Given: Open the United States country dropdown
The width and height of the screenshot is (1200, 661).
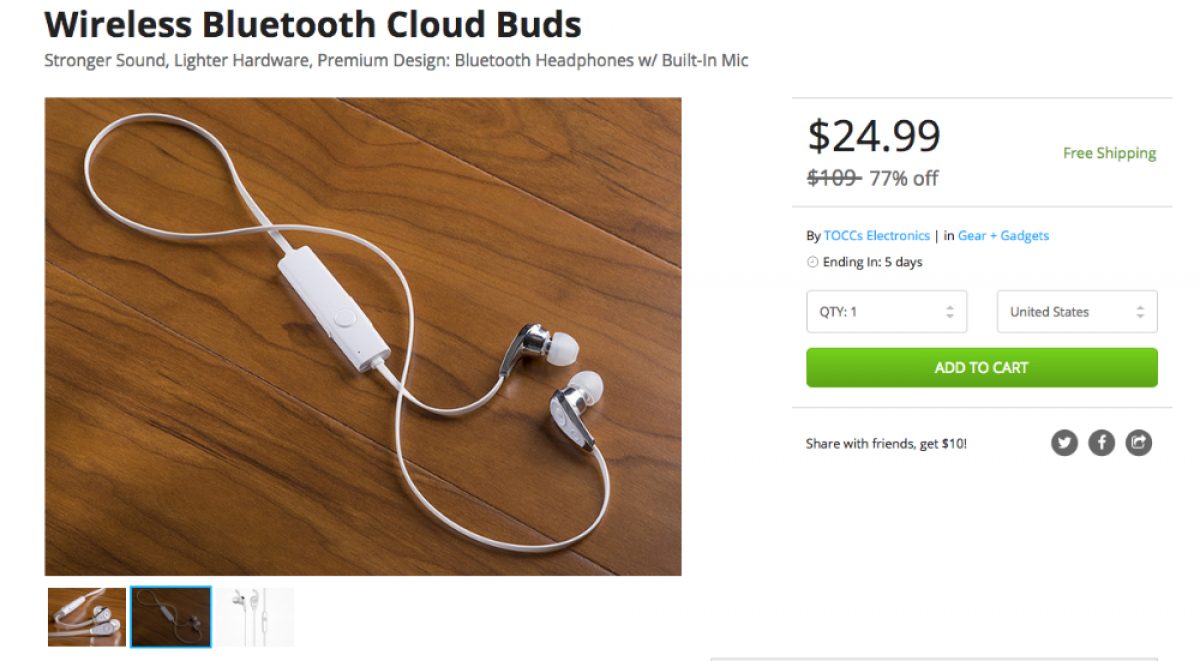Looking at the screenshot, I should (1076, 312).
